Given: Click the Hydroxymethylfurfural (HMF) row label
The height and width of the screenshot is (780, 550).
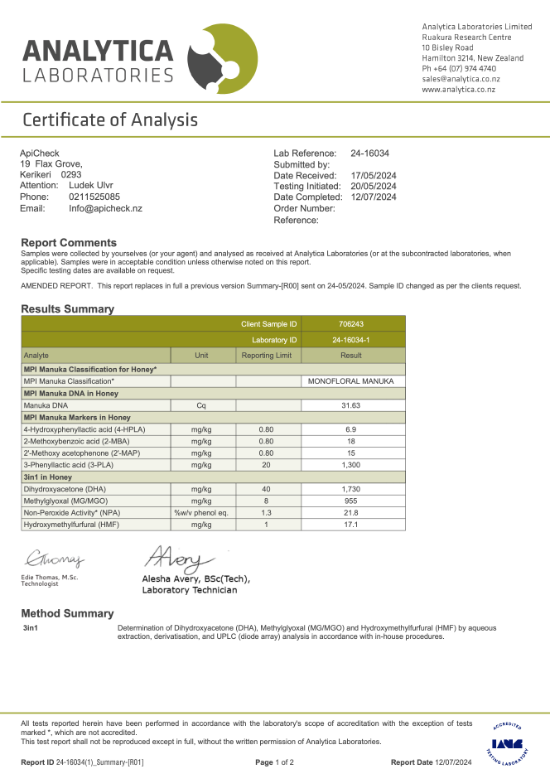Looking at the screenshot, I should [72, 525].
